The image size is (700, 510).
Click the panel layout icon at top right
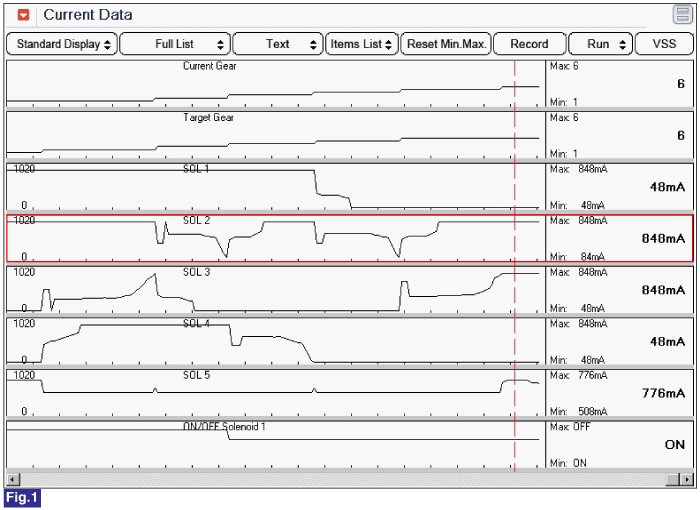pyautogui.click(x=682, y=14)
